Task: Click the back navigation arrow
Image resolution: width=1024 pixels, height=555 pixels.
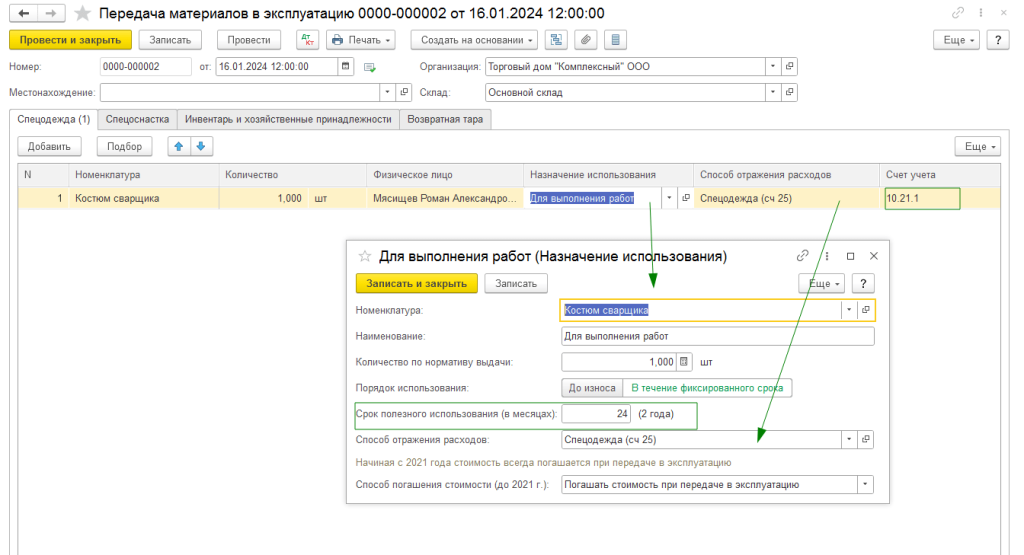Action: (22, 13)
